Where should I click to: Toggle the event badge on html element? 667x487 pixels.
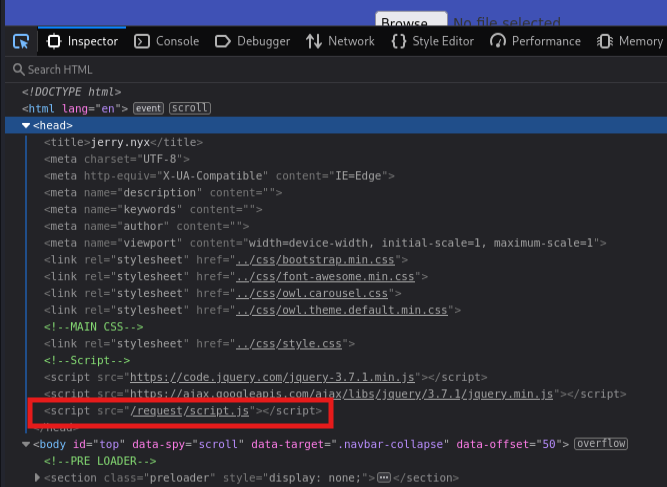pyautogui.click(x=149, y=108)
